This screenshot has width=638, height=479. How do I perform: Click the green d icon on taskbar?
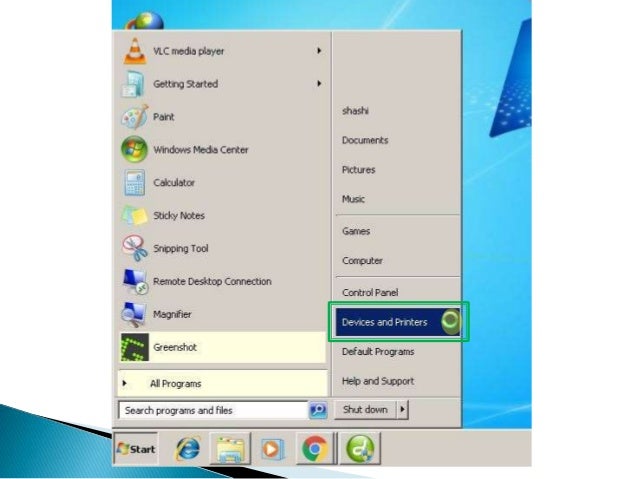coord(360,448)
